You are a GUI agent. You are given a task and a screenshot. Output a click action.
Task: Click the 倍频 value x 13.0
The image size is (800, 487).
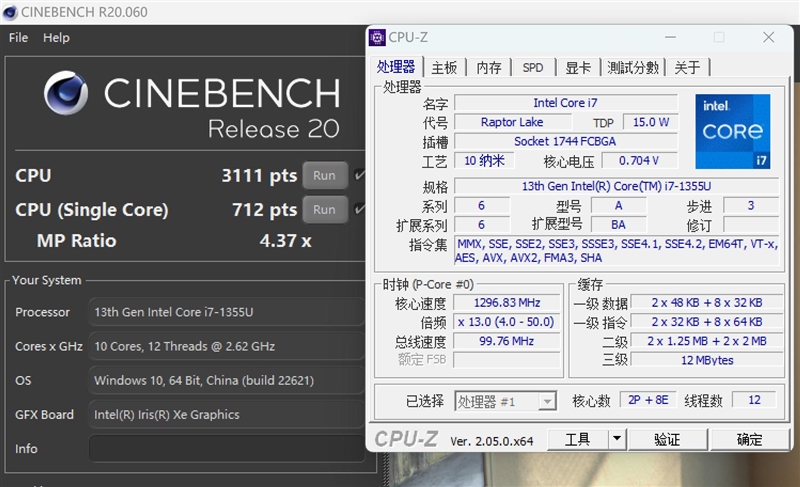[x=507, y=322]
